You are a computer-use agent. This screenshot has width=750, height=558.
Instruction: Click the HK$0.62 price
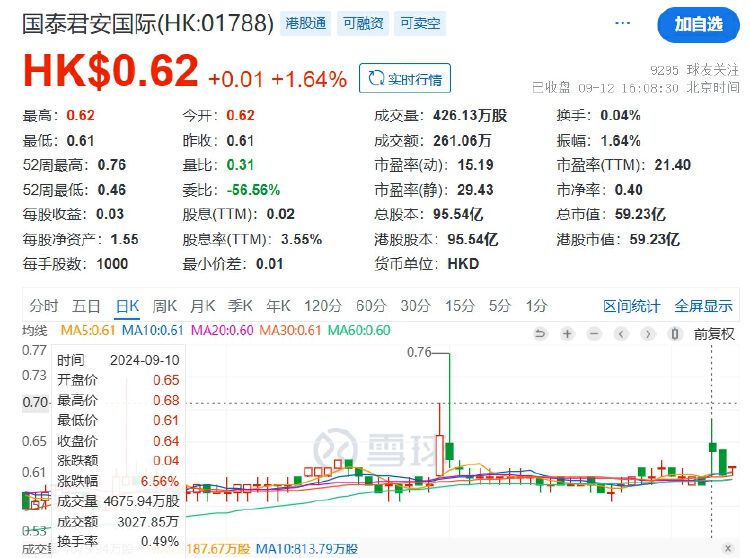click(x=110, y=70)
